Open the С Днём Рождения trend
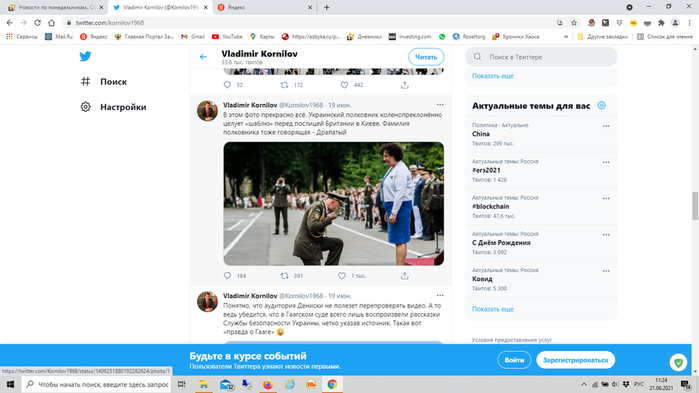This screenshot has width=699, height=393. [x=541, y=243]
